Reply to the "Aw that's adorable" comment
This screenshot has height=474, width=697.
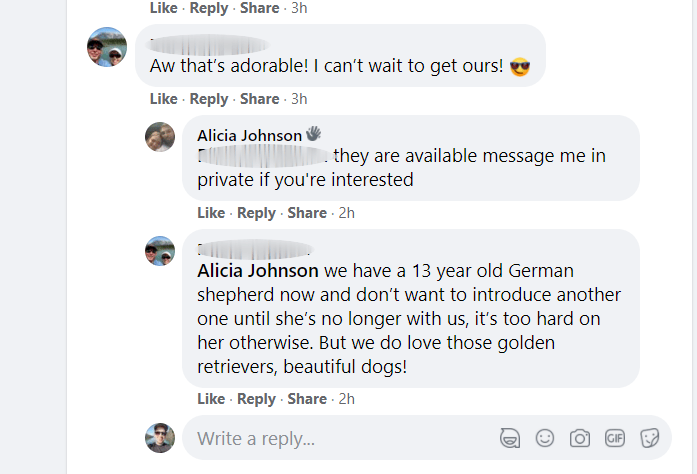(x=208, y=99)
